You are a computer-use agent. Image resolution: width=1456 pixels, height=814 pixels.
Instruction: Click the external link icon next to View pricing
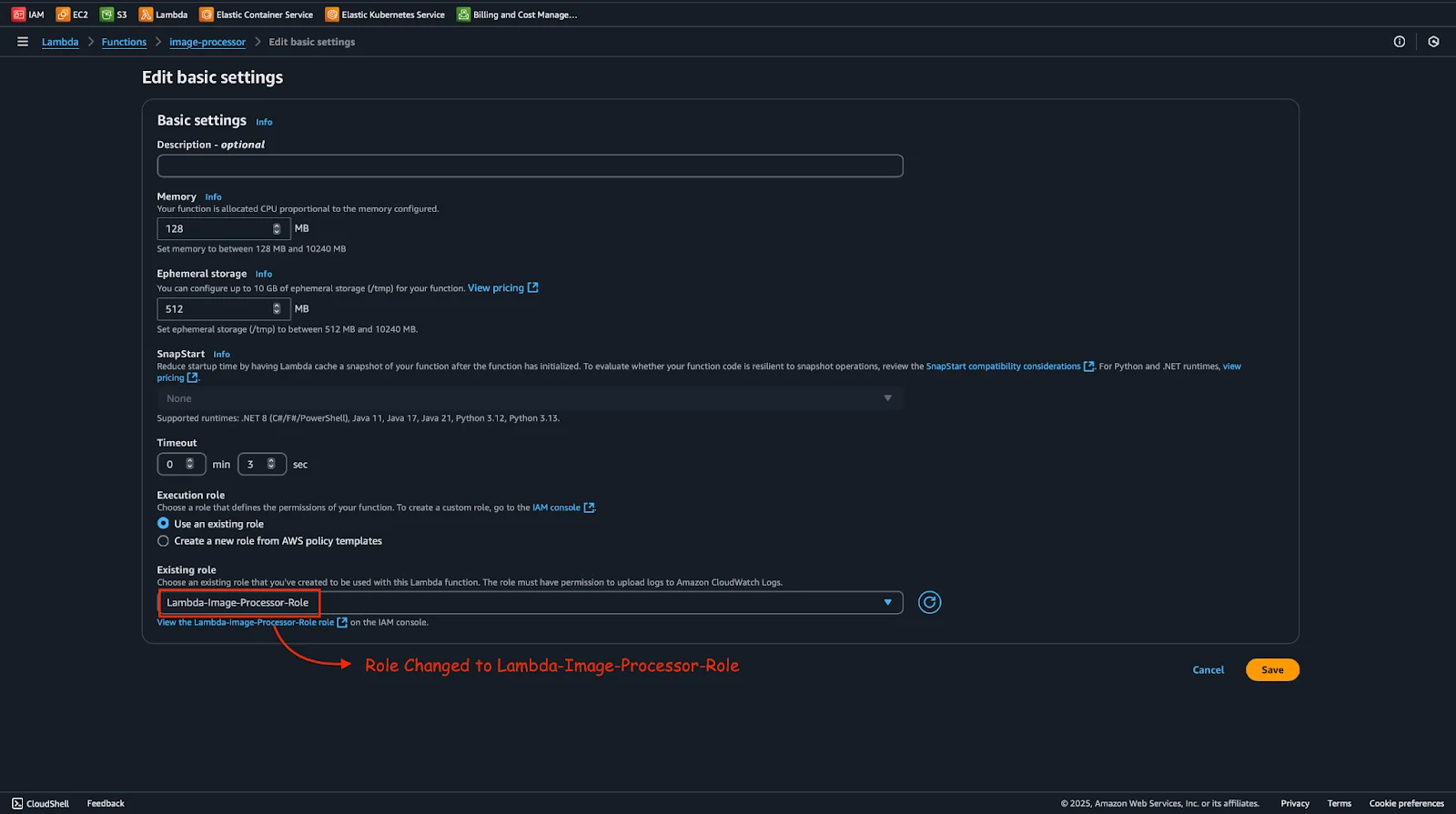tap(533, 287)
